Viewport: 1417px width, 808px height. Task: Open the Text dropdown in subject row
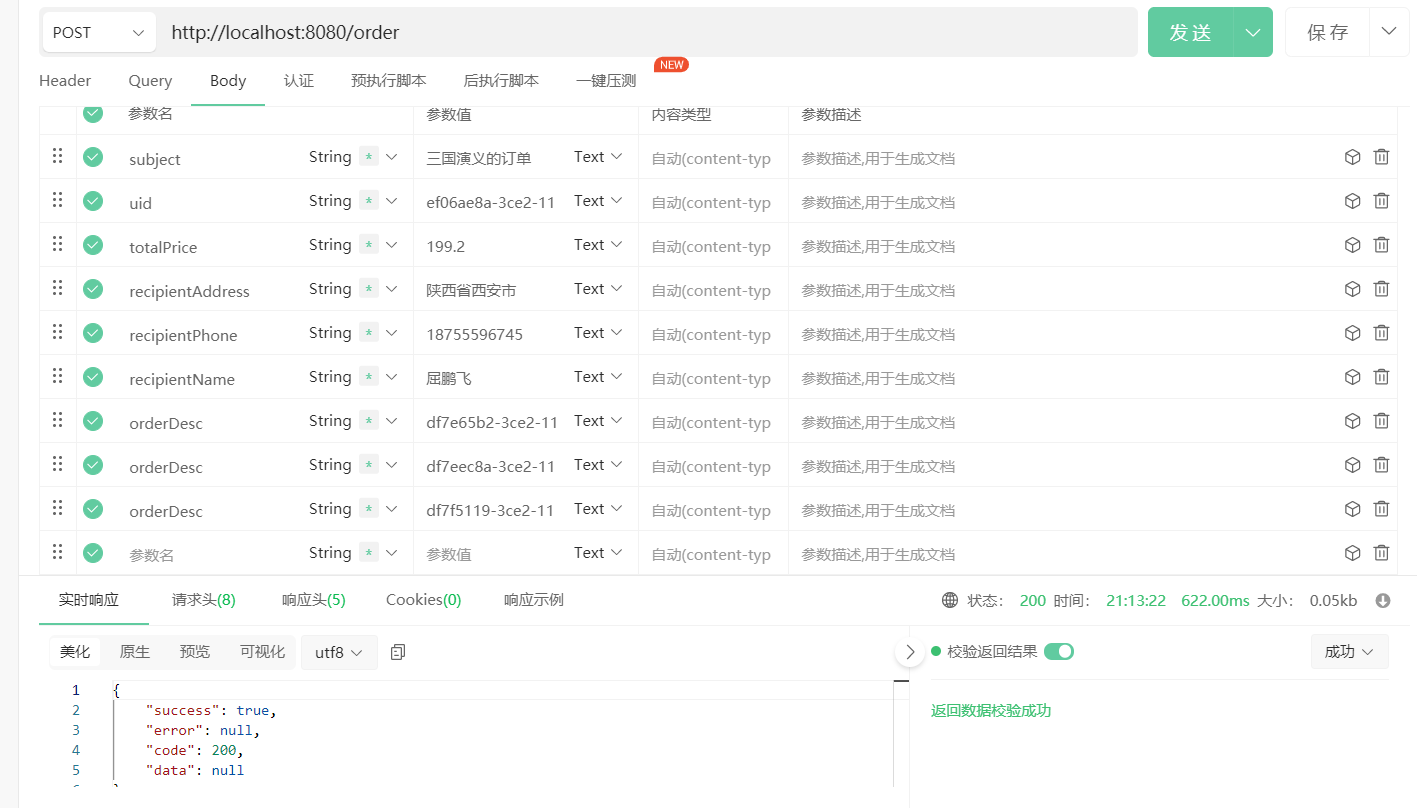coord(598,157)
